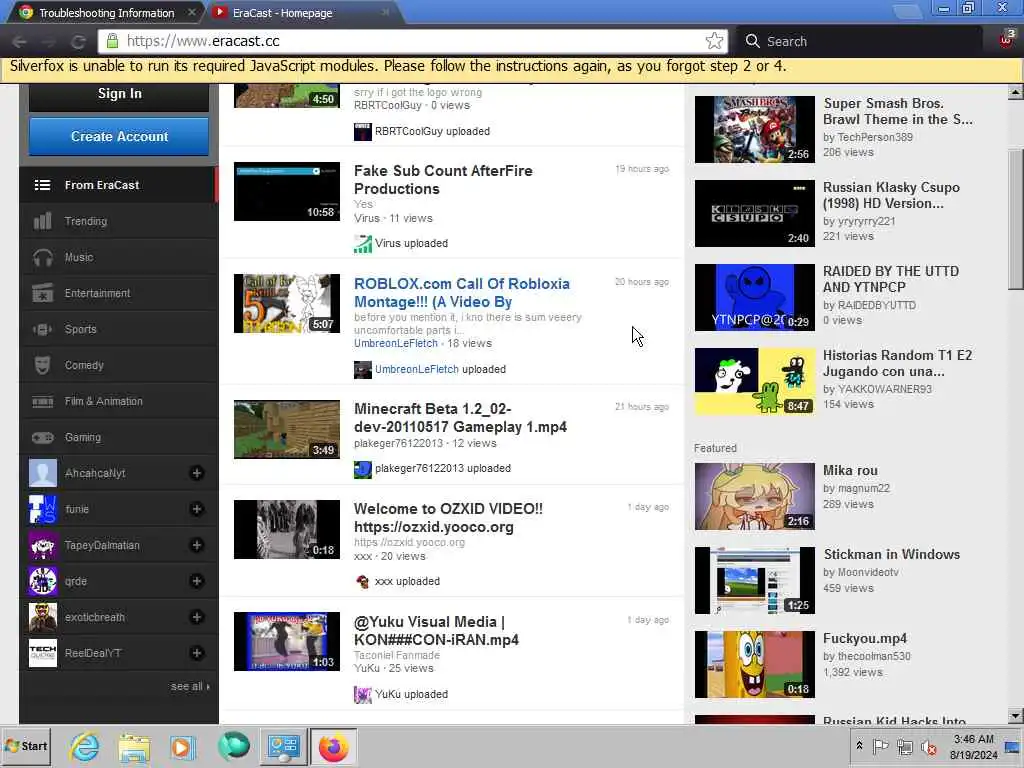Screen dimensions: 1024x768
Task: Open the 10:58 Fake Sub Count thumbnail
Action: [x=287, y=191]
